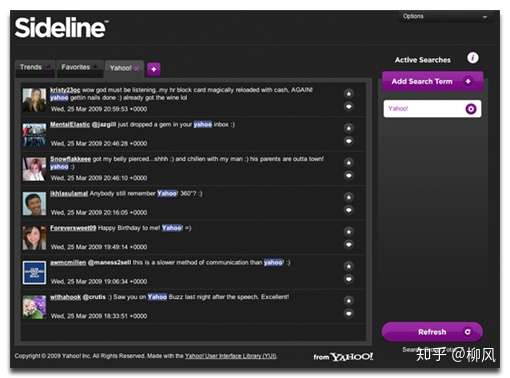This screenshot has width=510, height=378.
Task: Click the lower bubble icon on Foreversweet09's tweet
Action: [x=348, y=245]
